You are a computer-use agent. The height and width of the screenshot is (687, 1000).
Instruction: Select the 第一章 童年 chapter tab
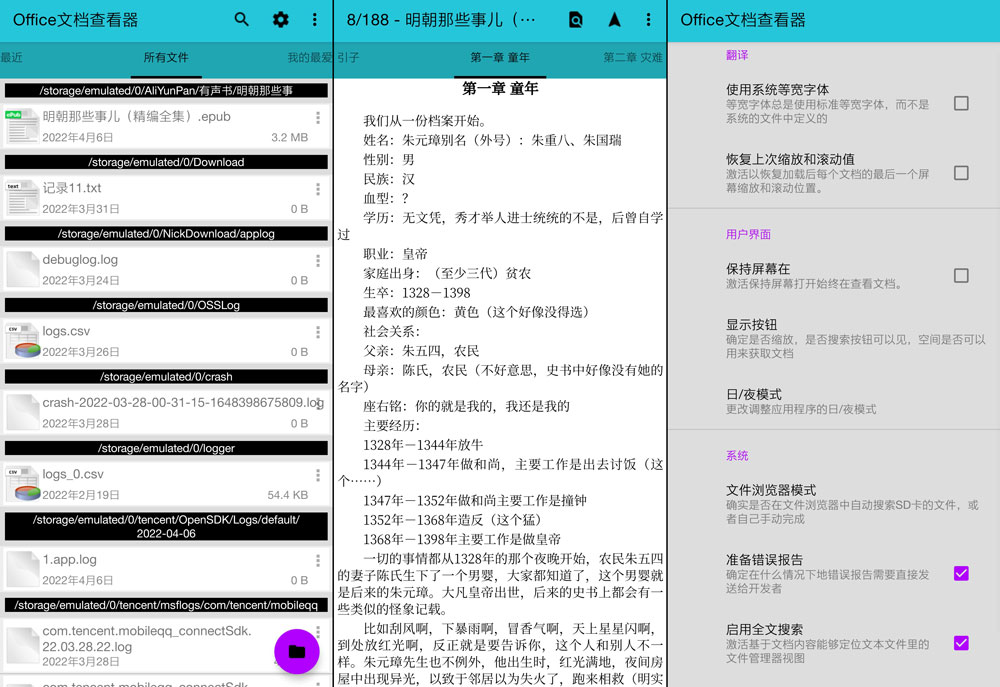(x=500, y=57)
